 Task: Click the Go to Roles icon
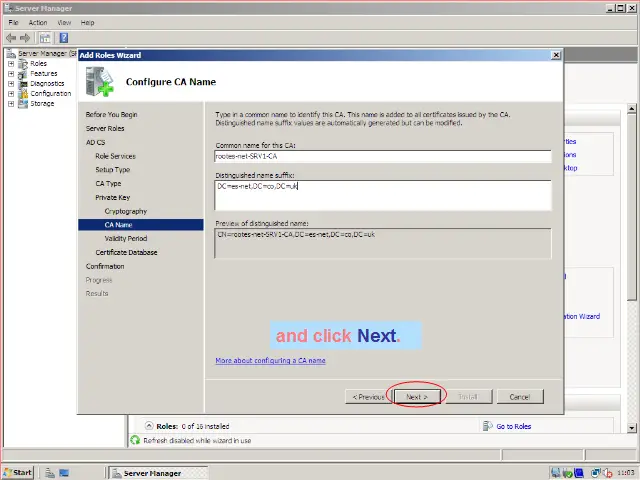487,426
